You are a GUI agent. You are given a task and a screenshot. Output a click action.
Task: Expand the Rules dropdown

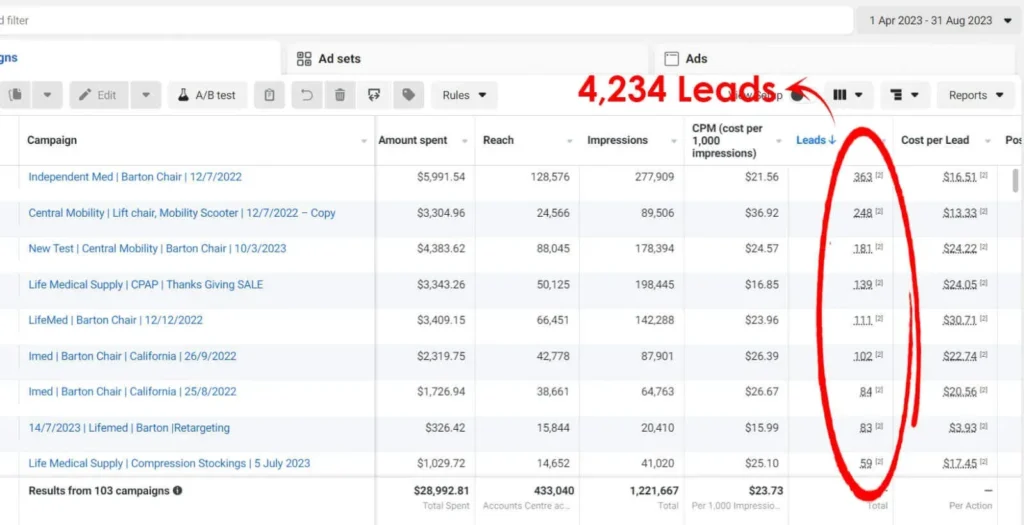click(x=464, y=95)
